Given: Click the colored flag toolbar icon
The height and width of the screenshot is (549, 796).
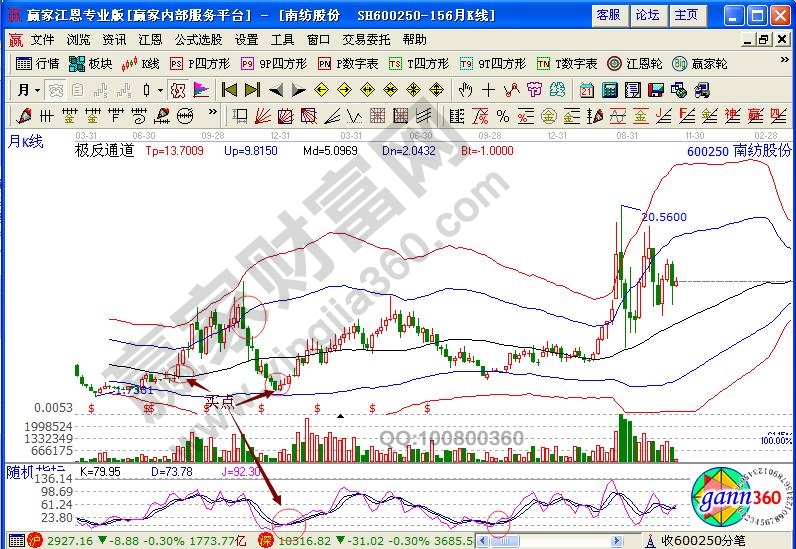Looking at the screenshot, I should [x=201, y=89].
